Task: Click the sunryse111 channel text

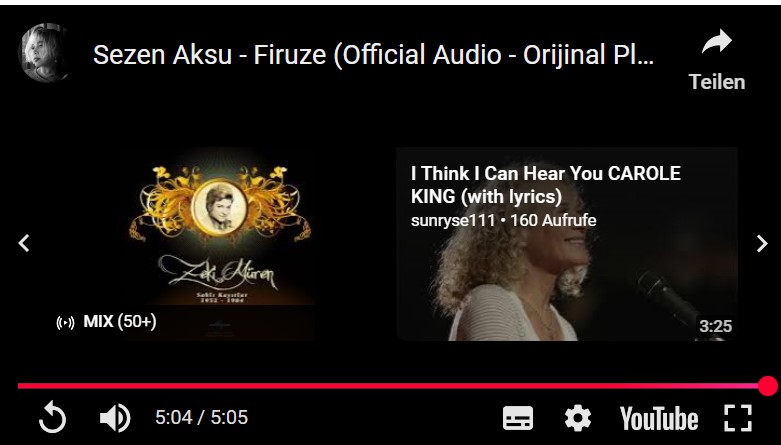Action: 453,220
